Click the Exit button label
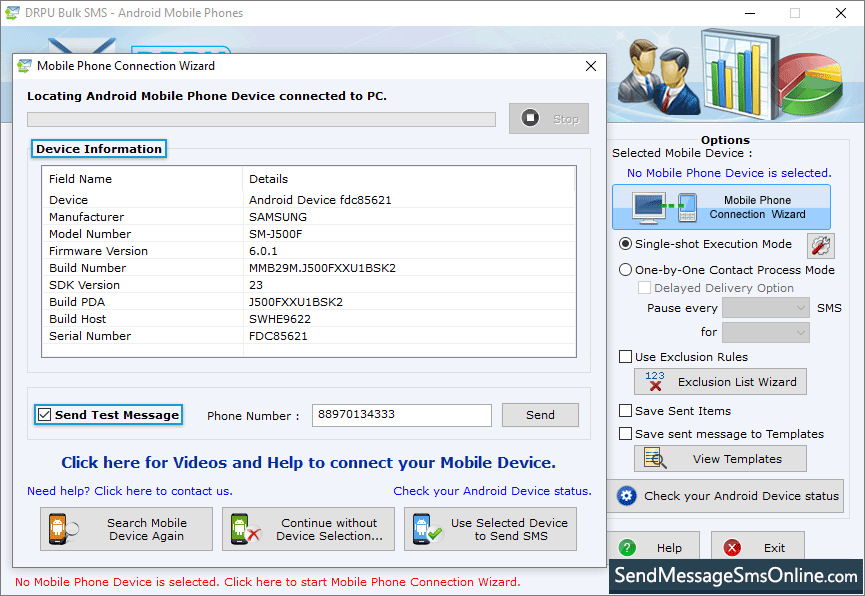The image size is (865, 596). 774,548
